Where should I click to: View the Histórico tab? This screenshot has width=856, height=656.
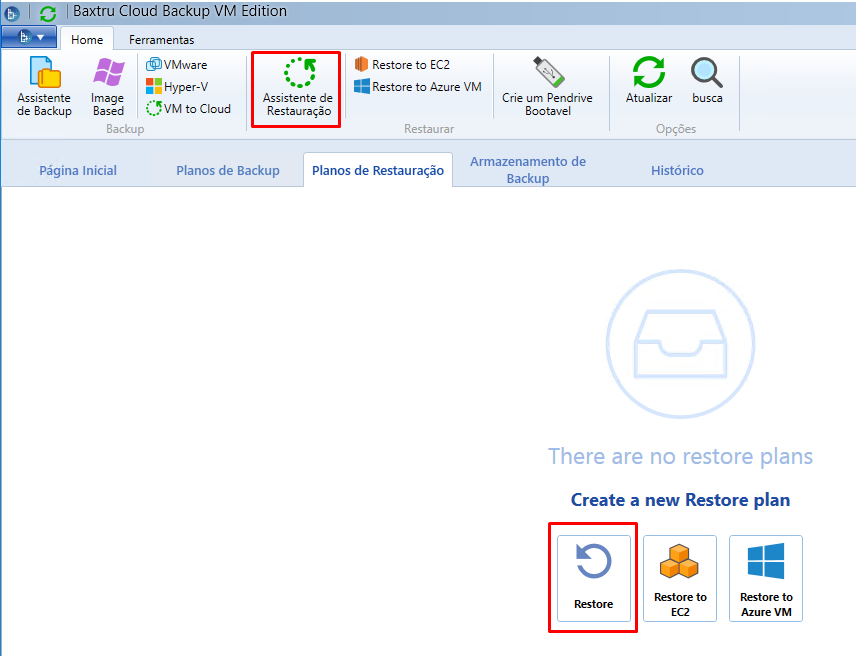pyautogui.click(x=677, y=170)
